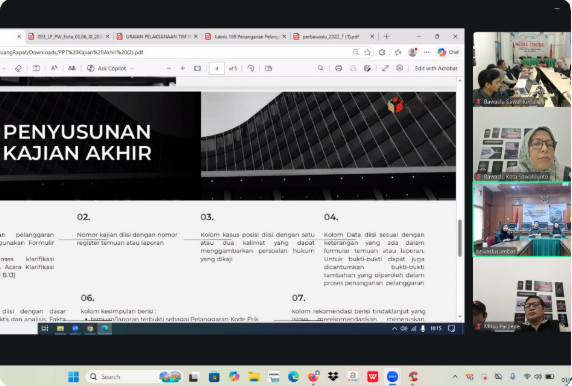Click the bawaslusumbar video tile

(522, 219)
